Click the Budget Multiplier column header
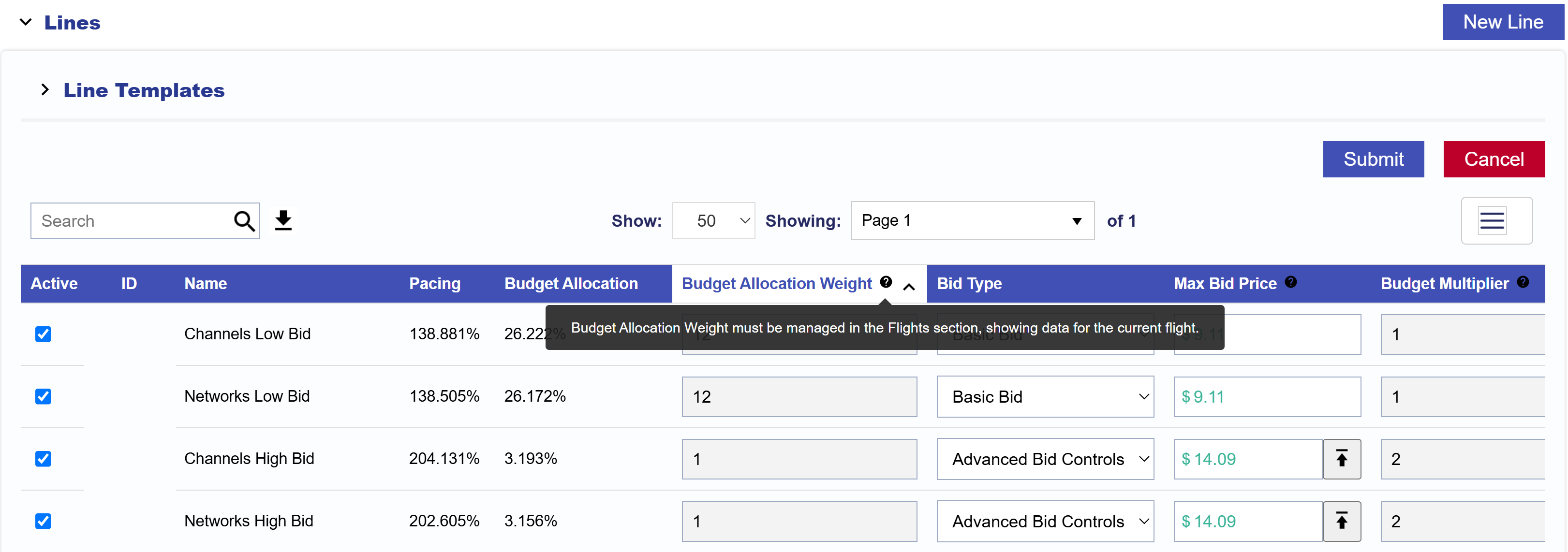The height and width of the screenshot is (552, 1568). click(1445, 284)
